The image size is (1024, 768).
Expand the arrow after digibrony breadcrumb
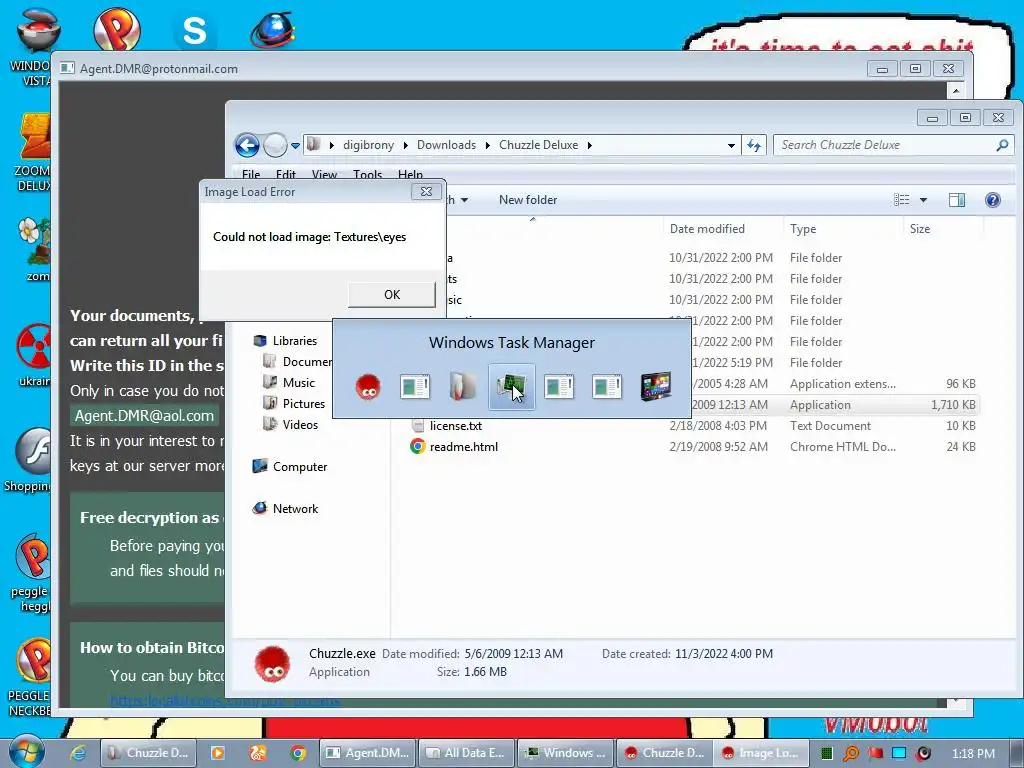(x=405, y=145)
